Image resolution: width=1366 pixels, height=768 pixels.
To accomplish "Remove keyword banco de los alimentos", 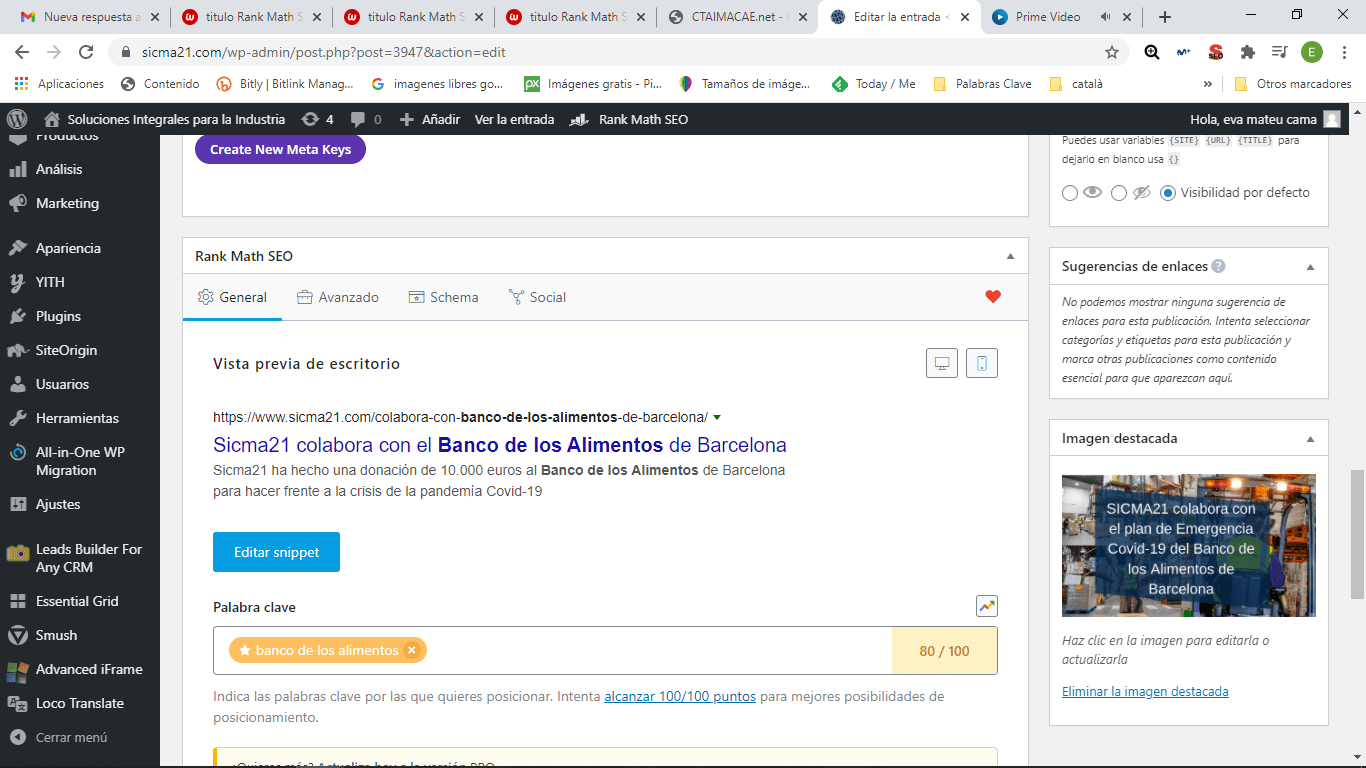I will tap(411, 650).
